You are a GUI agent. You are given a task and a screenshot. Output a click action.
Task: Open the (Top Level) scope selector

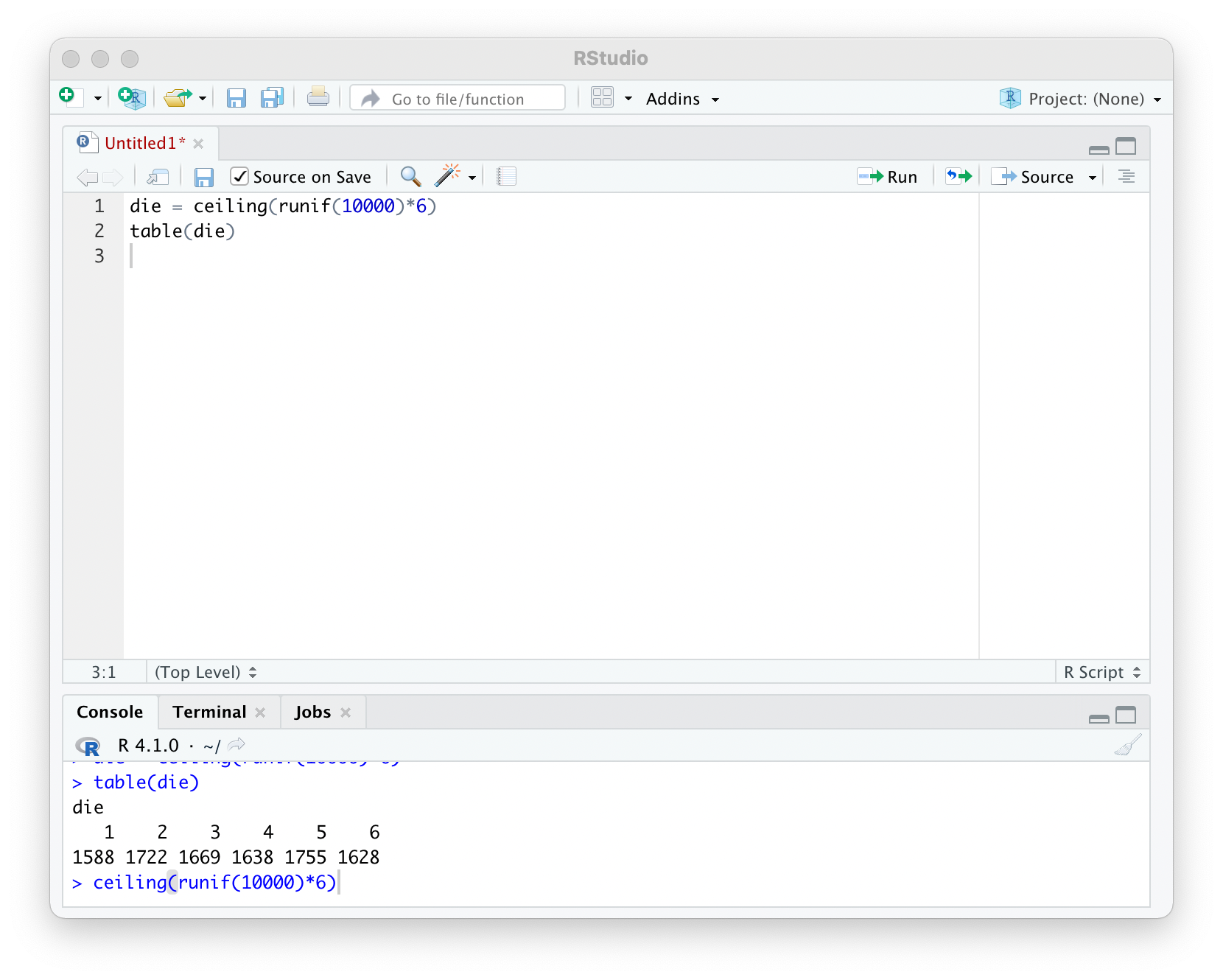coord(206,672)
